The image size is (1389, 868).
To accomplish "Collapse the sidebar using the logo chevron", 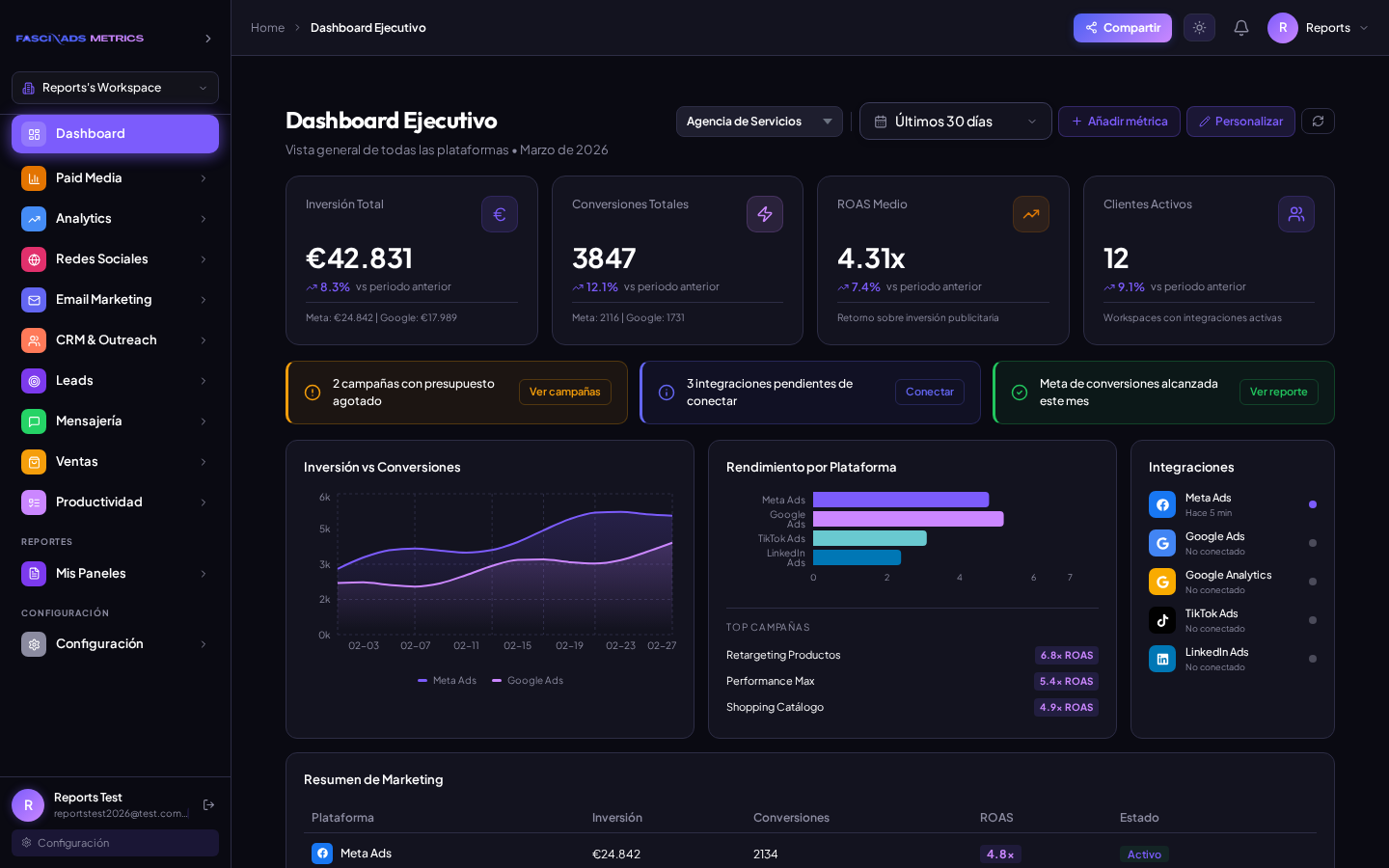I will (x=207, y=39).
